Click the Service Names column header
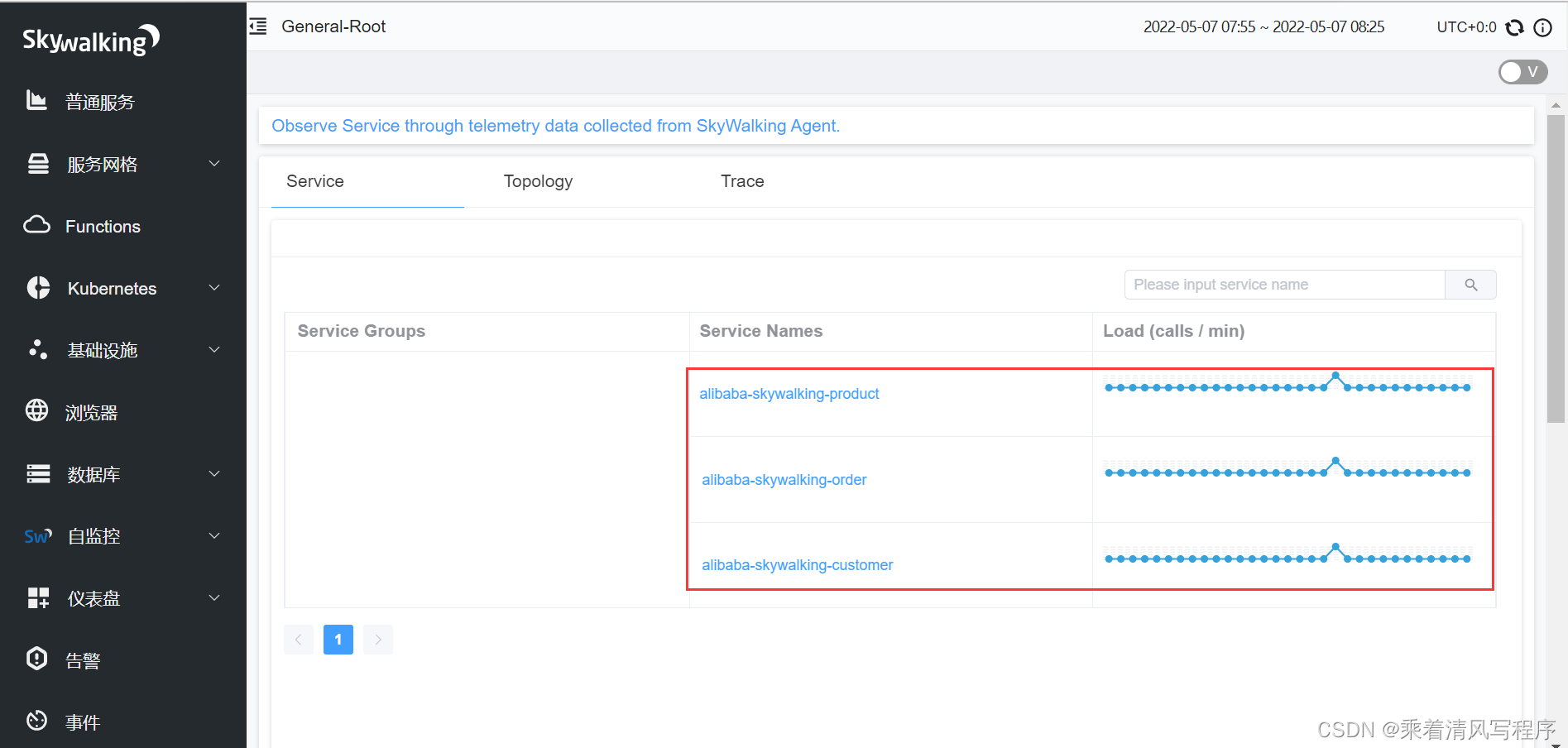The image size is (1568, 748). point(761,331)
